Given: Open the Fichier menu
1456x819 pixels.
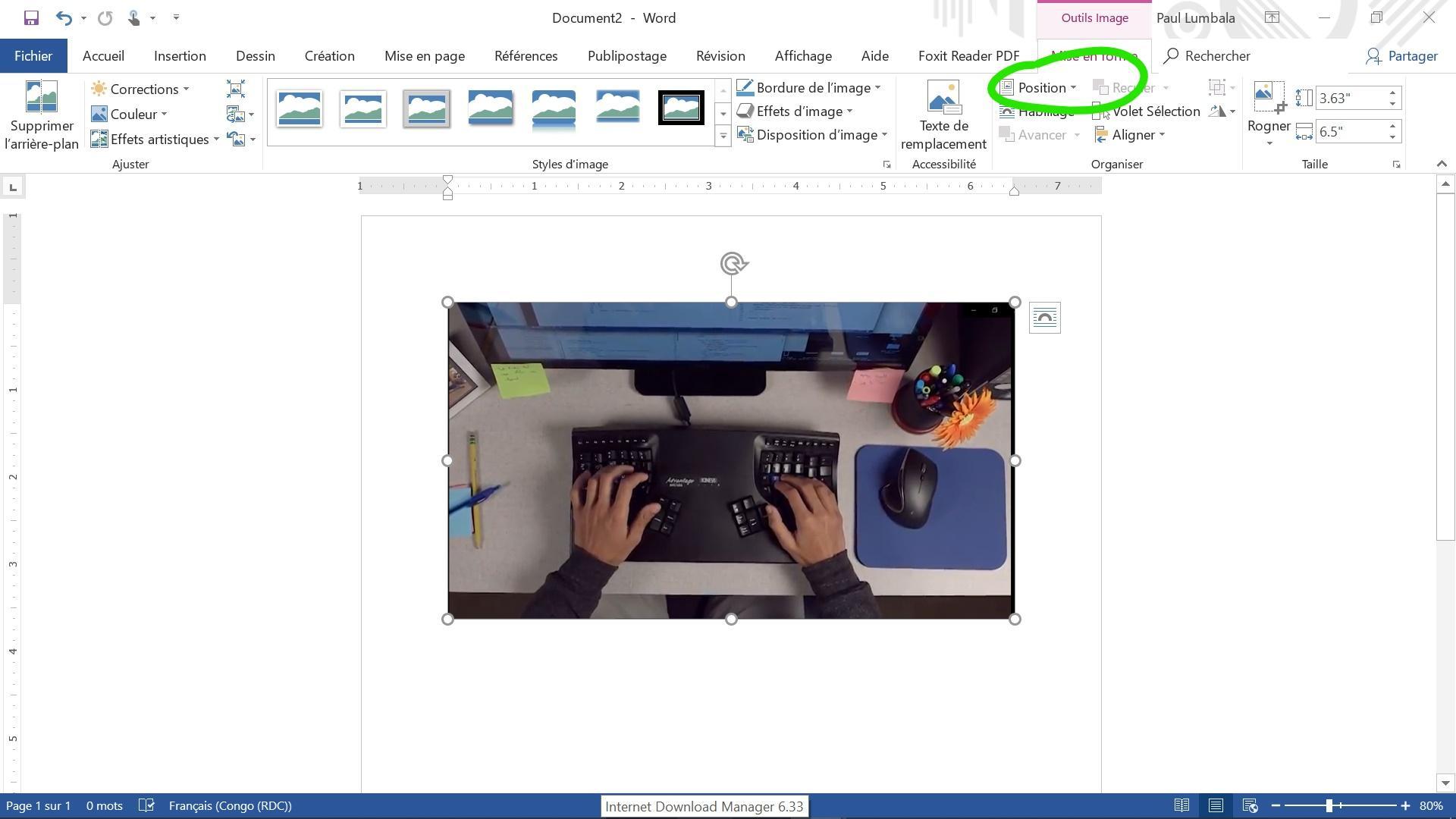Looking at the screenshot, I should [x=33, y=56].
